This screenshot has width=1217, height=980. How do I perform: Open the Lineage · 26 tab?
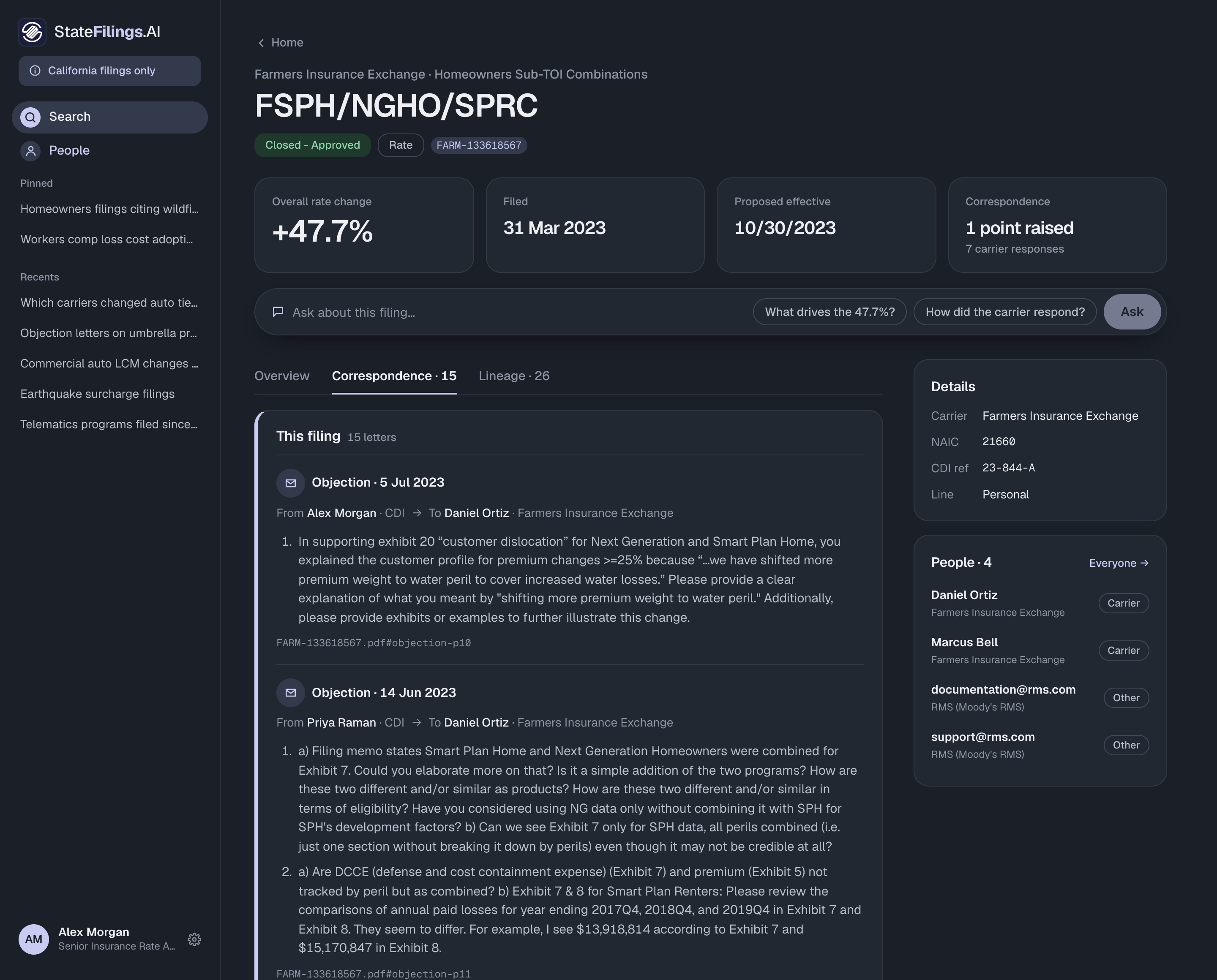[x=514, y=376]
